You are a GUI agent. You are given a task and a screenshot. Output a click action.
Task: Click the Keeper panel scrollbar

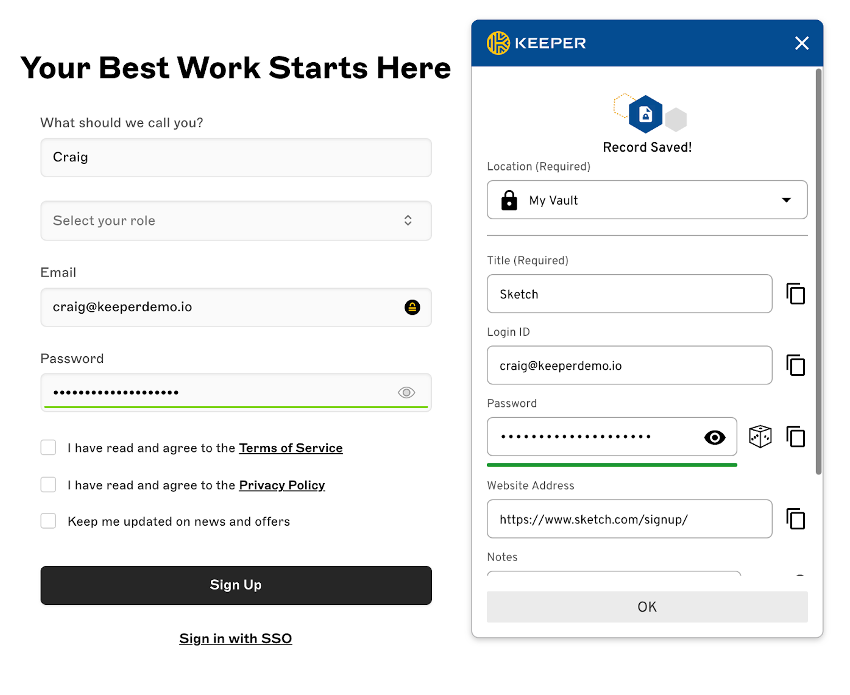[x=819, y=270]
